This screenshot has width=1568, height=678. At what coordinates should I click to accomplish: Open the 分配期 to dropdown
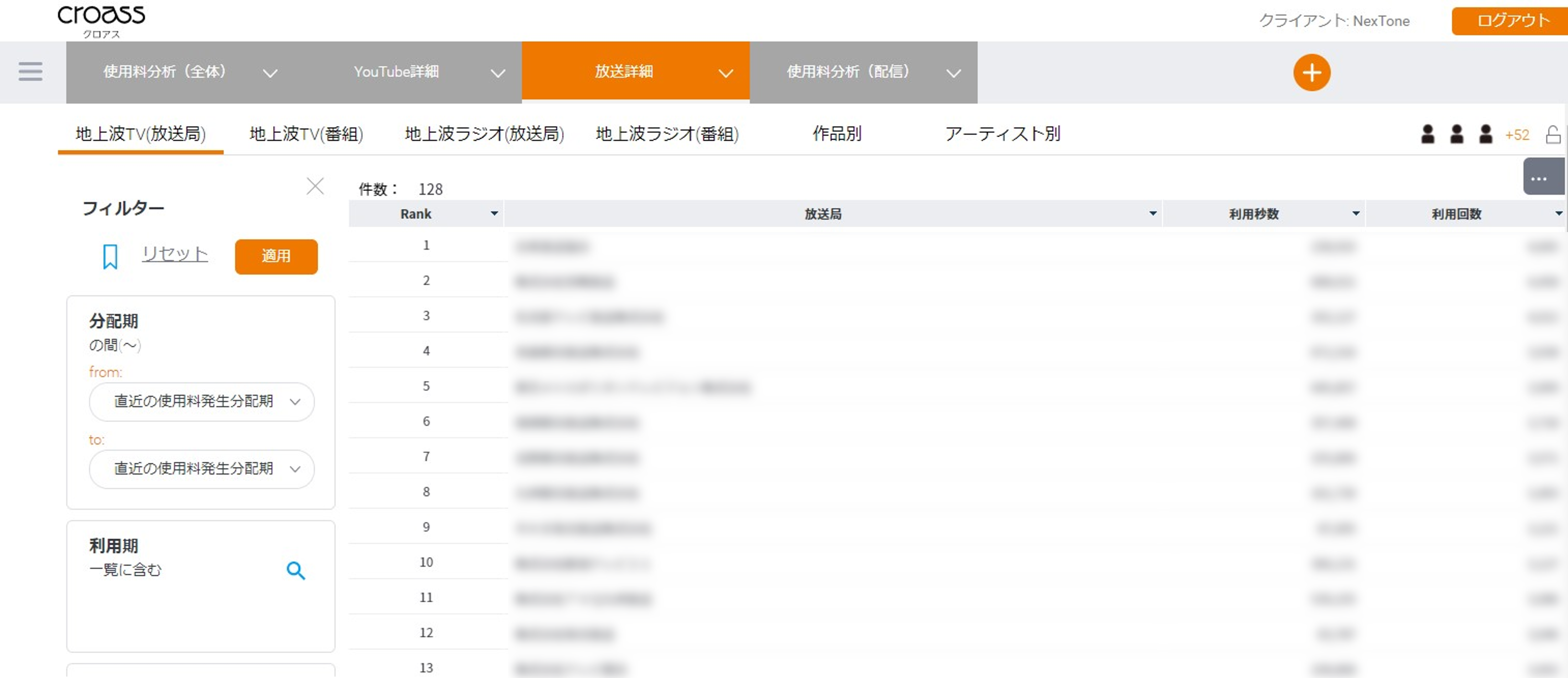201,469
